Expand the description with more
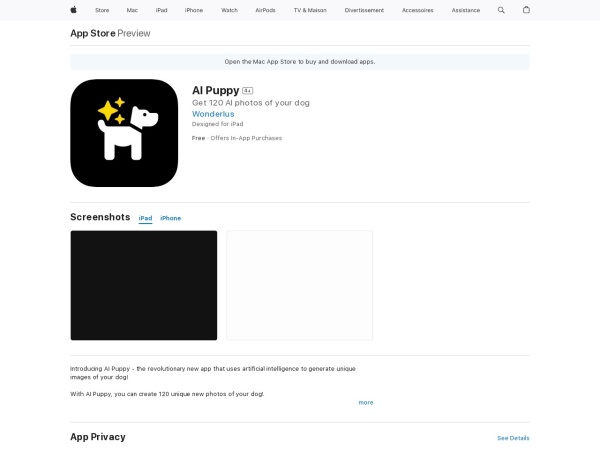Screen dimensions: 600x450 tap(366, 403)
